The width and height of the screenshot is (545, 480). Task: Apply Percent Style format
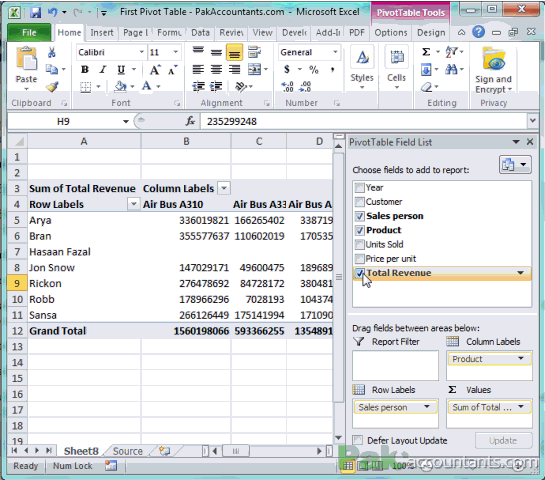(x=314, y=70)
